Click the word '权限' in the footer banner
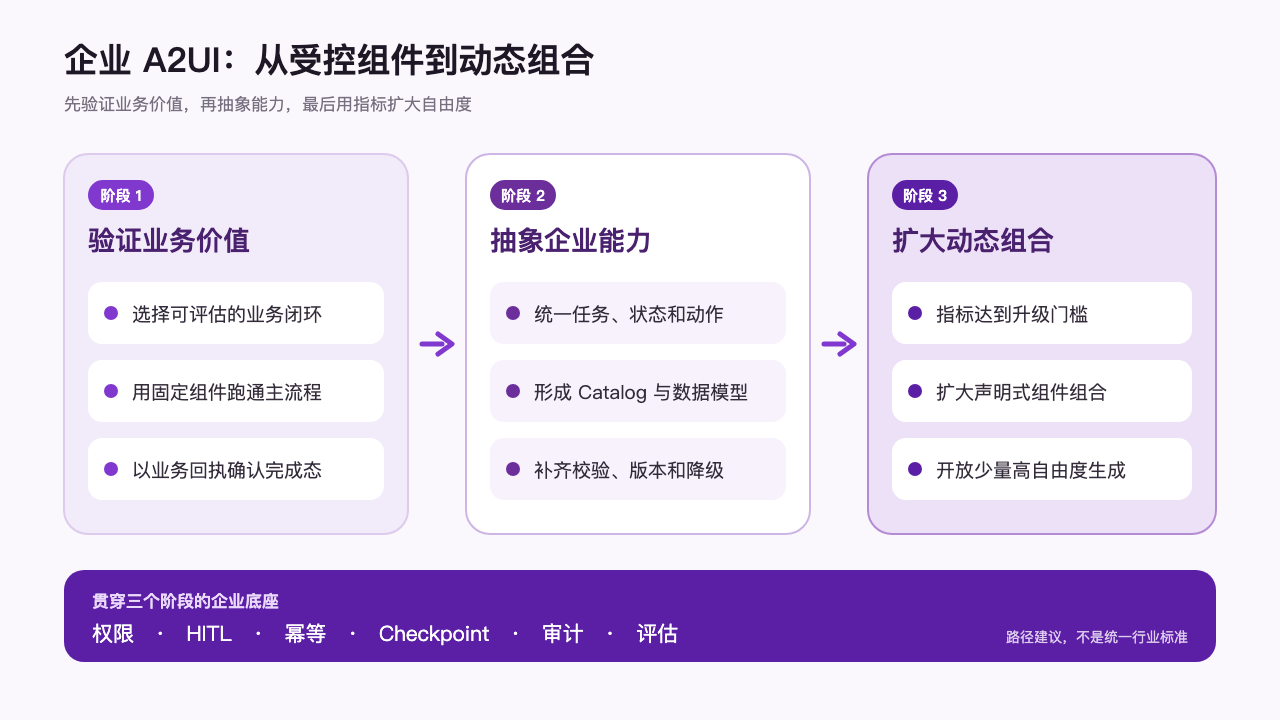Image resolution: width=1280 pixels, height=720 pixels. (x=113, y=633)
